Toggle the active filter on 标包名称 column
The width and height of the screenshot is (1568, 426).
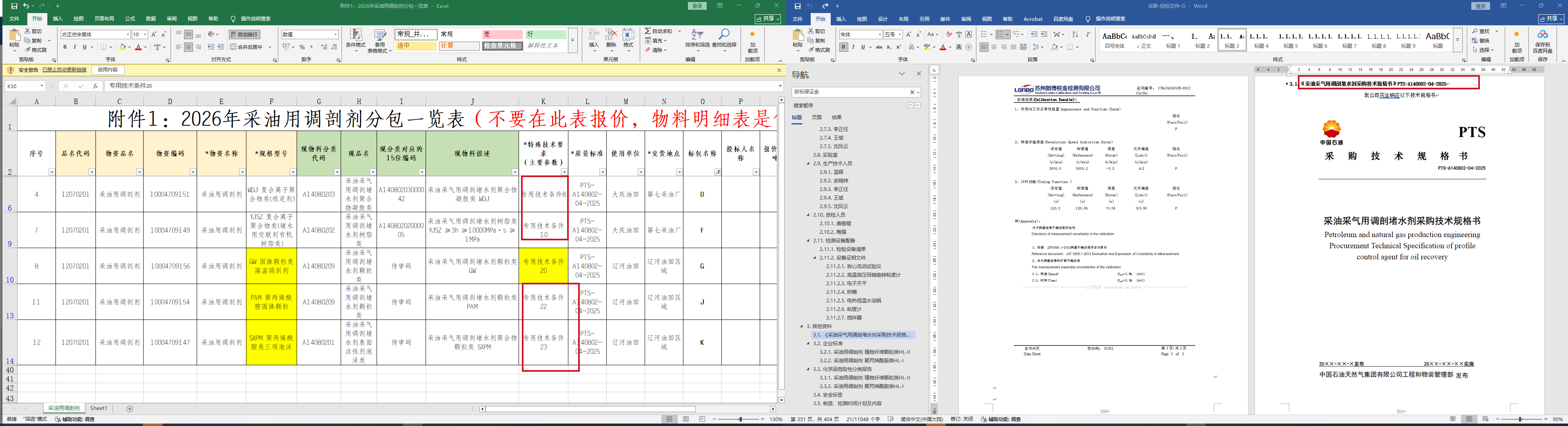click(x=718, y=172)
